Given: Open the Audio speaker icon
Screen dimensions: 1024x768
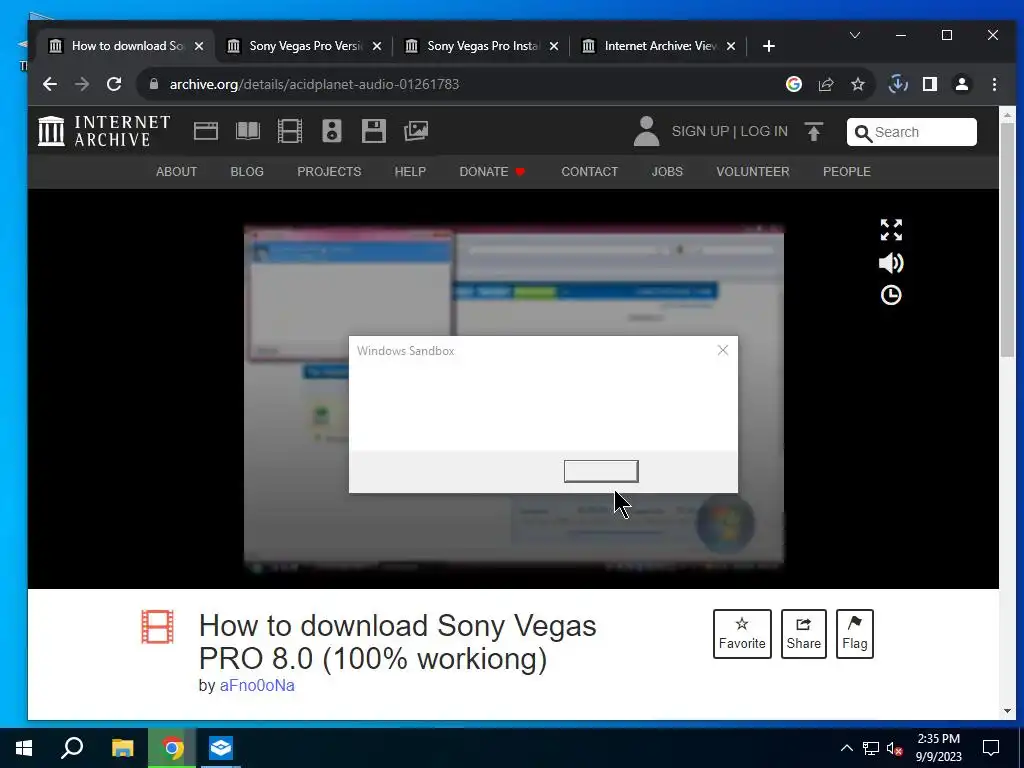Looking at the screenshot, I should coord(331,131).
